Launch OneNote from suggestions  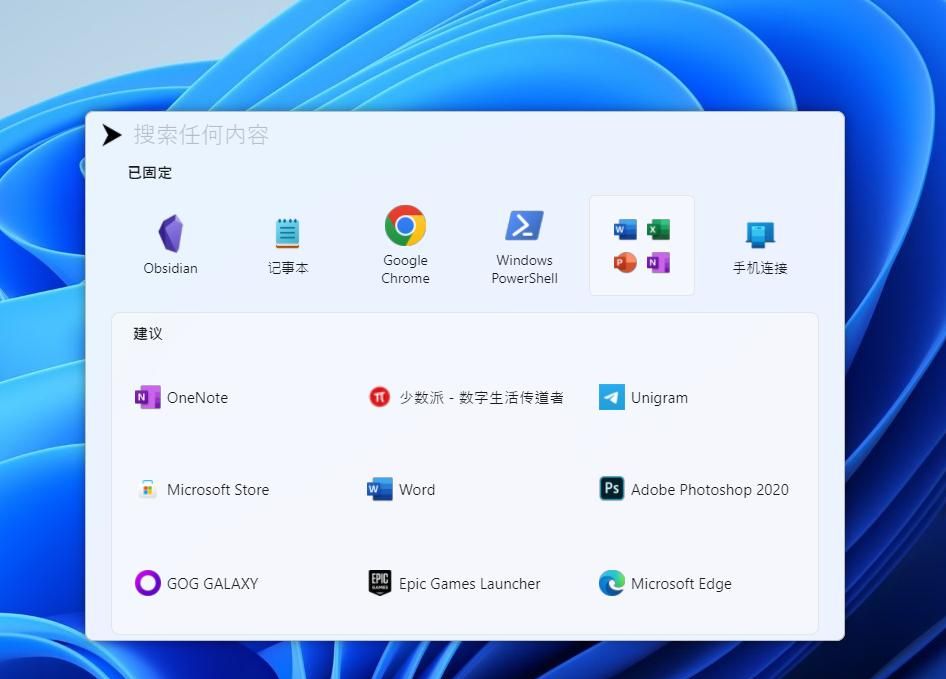pyautogui.click(x=180, y=397)
